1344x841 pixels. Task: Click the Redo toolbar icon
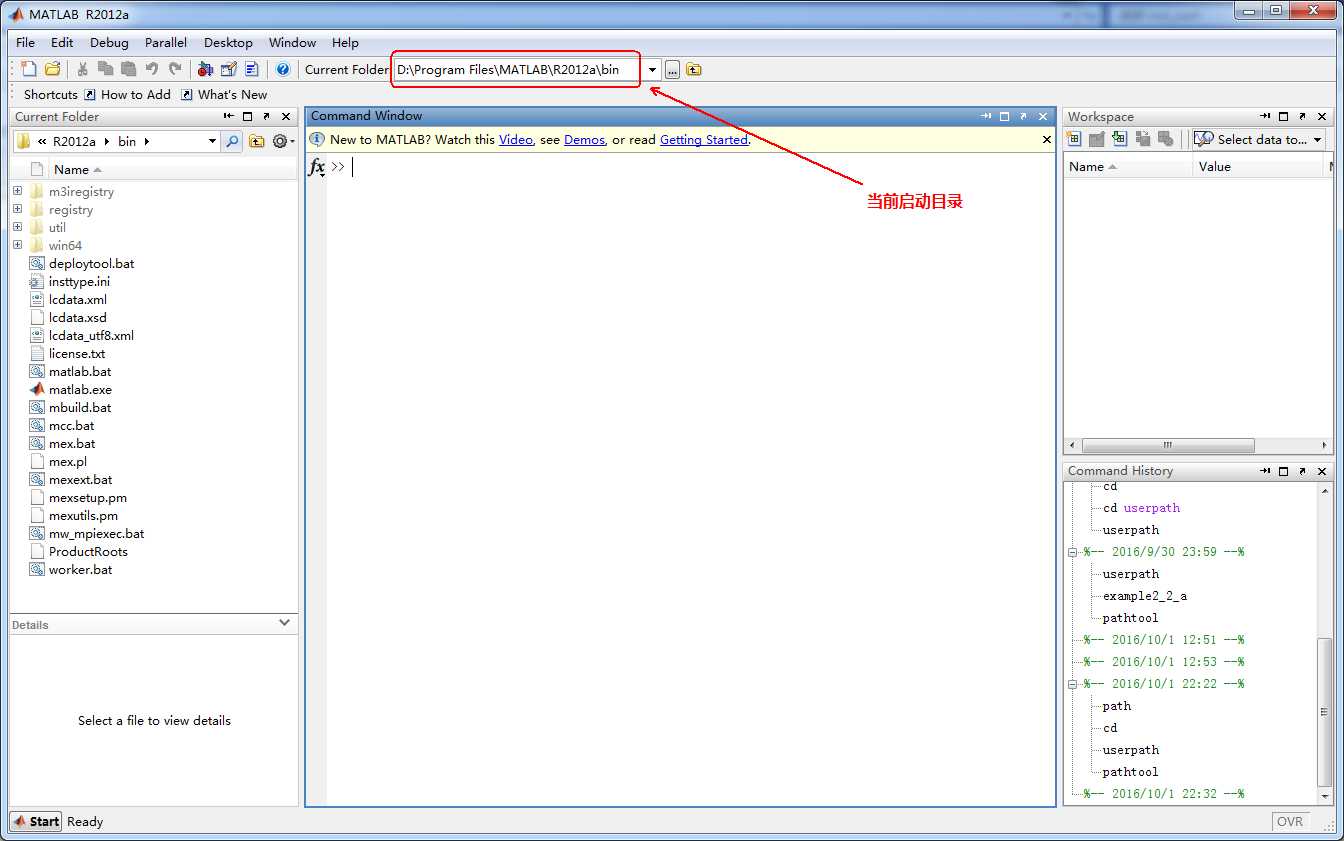point(175,69)
